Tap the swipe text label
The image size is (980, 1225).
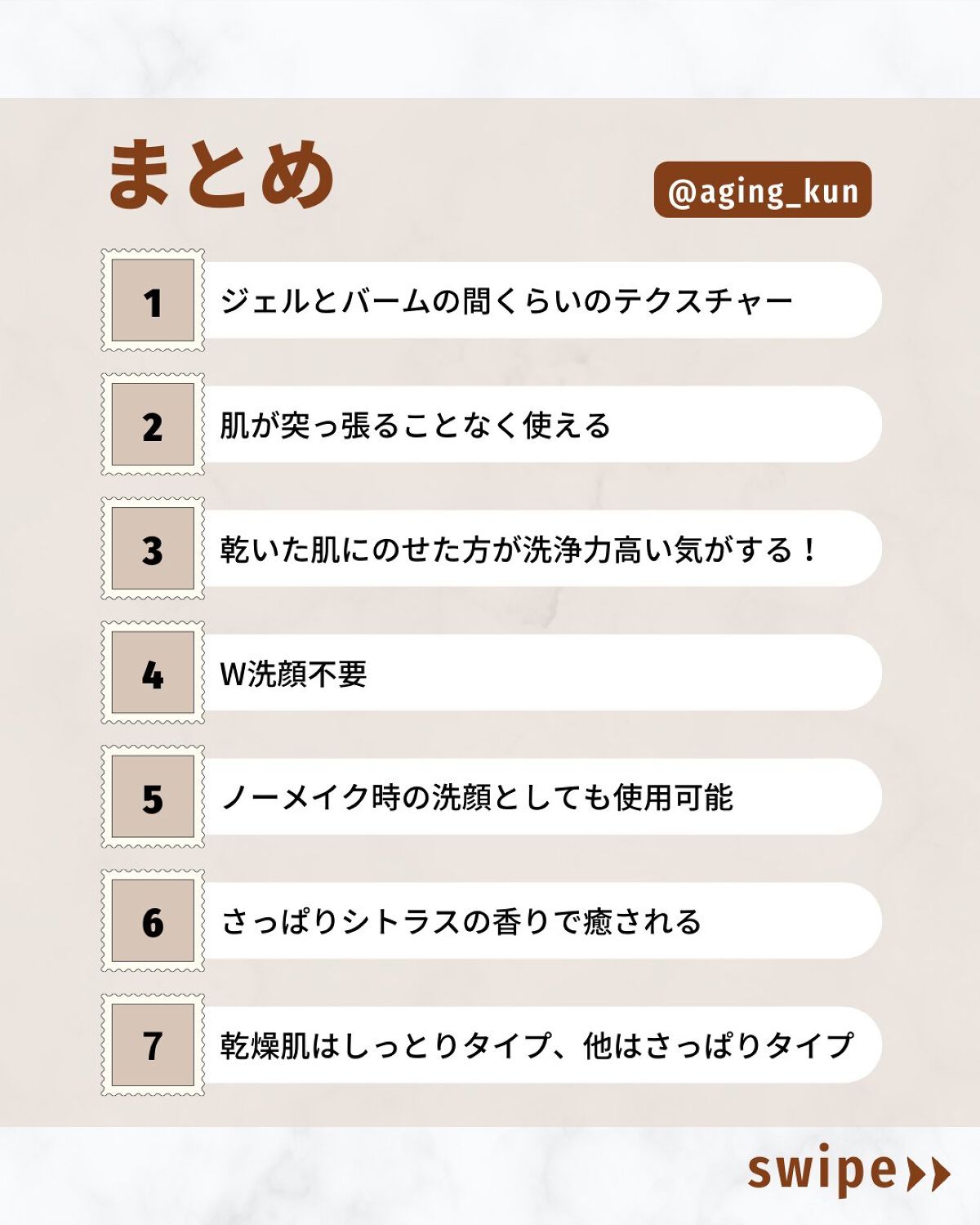822,1171
